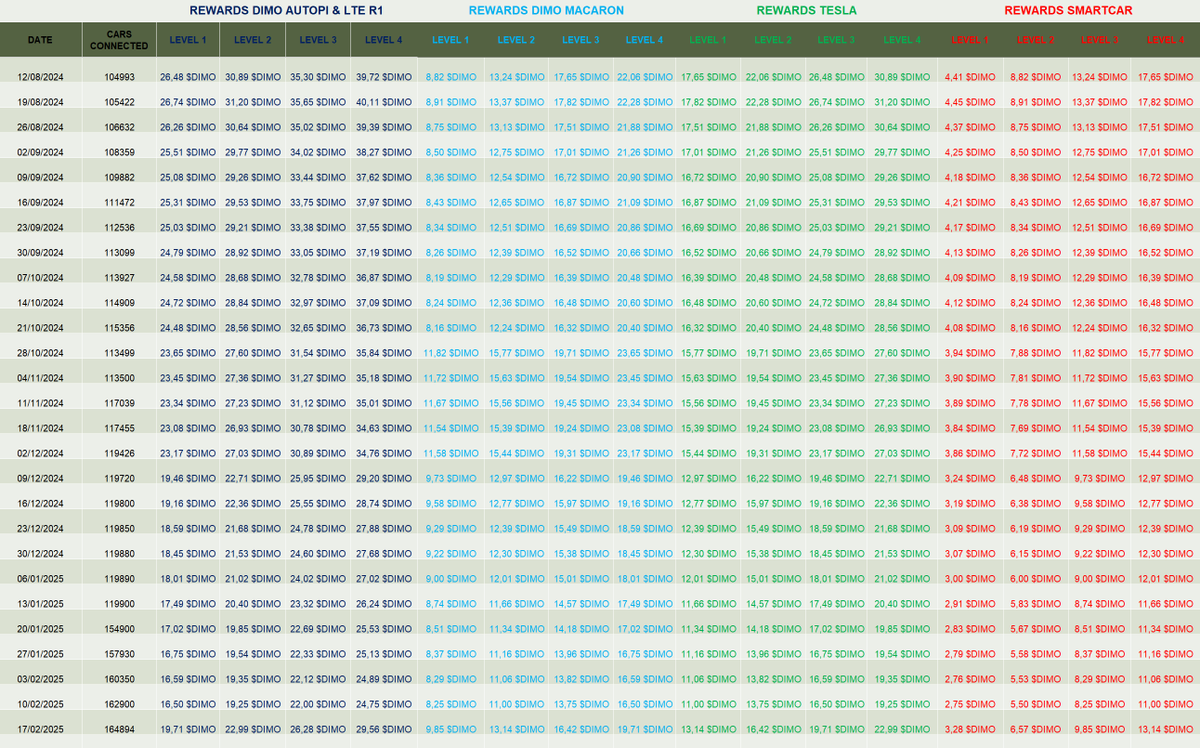Click LEVEL 4 header under Smartcar rewards
This screenshot has height=748, width=1200.
tap(1165, 40)
